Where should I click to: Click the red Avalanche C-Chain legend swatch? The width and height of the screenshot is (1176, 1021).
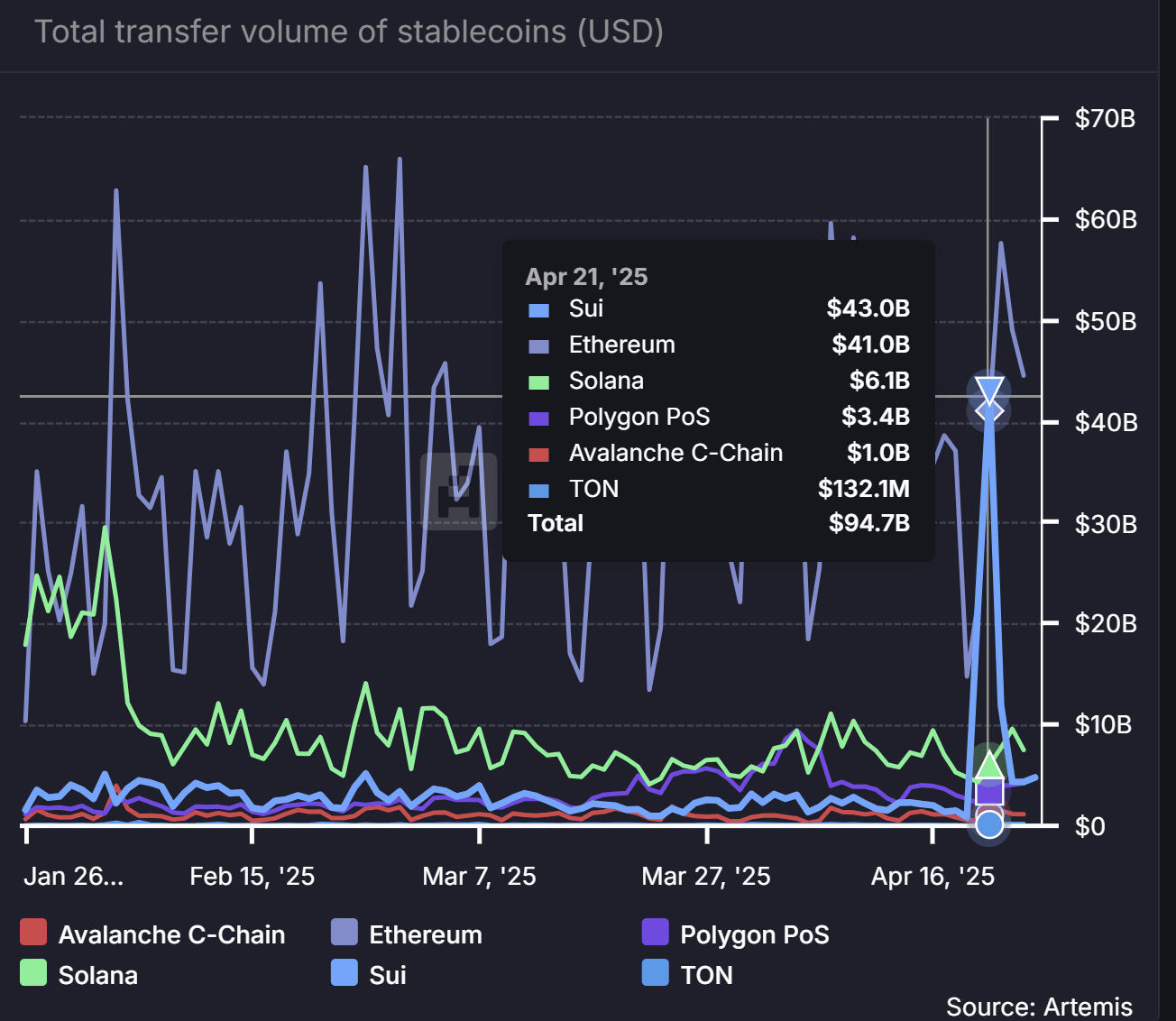pyautogui.click(x=33, y=933)
